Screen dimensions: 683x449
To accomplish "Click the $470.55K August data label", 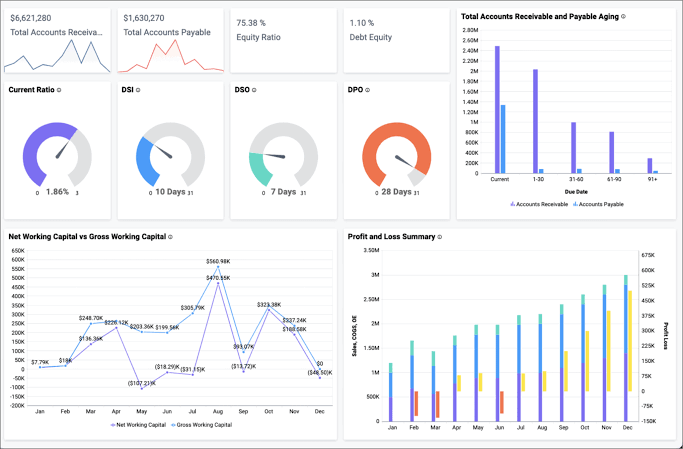I will click(x=218, y=278).
